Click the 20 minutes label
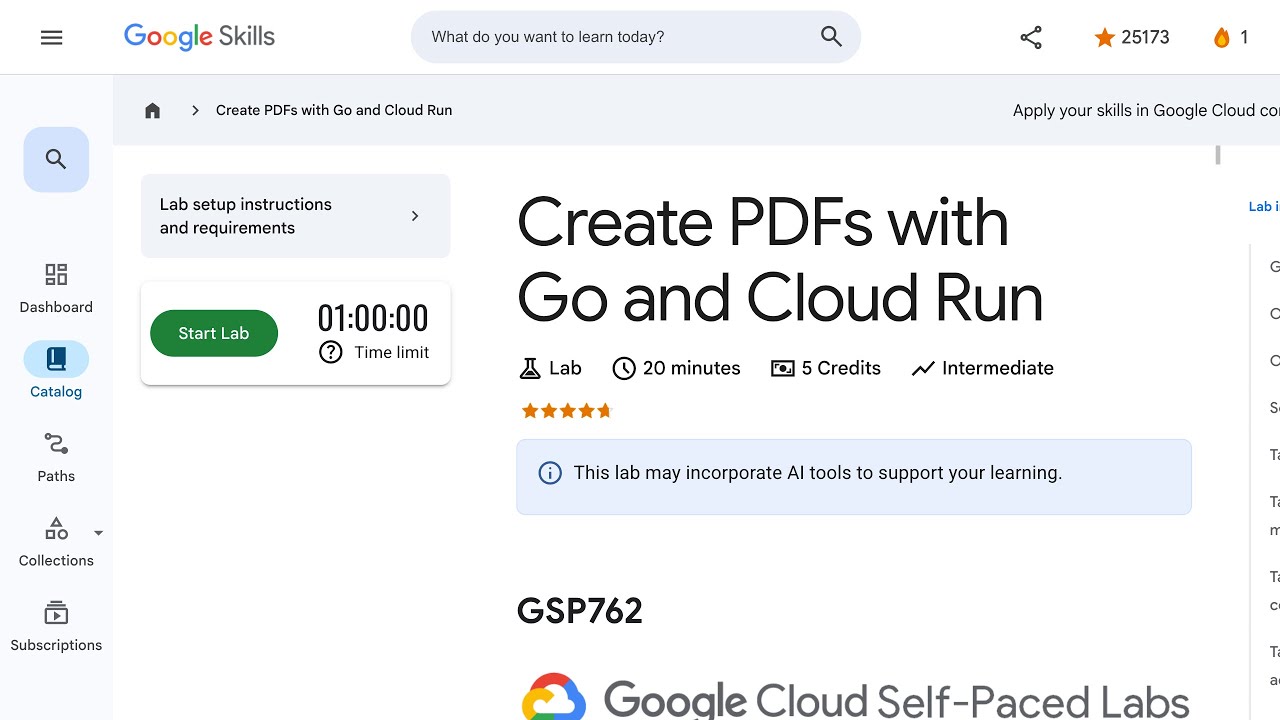This screenshot has height=720, width=1280. (692, 368)
